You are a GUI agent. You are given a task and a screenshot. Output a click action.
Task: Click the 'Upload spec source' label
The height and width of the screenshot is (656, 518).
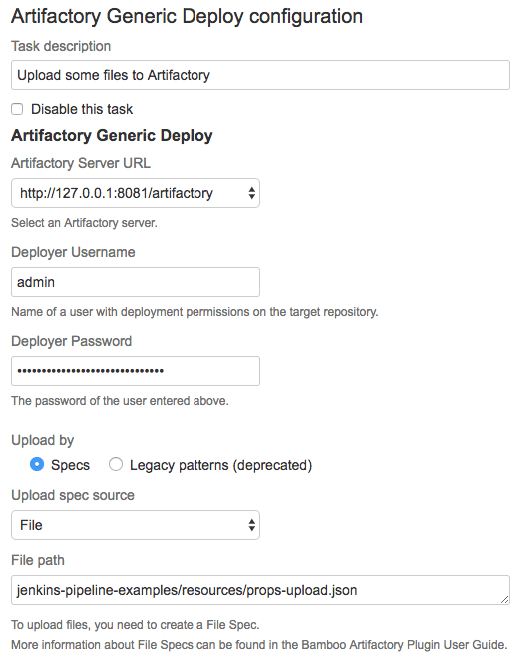click(x=73, y=495)
